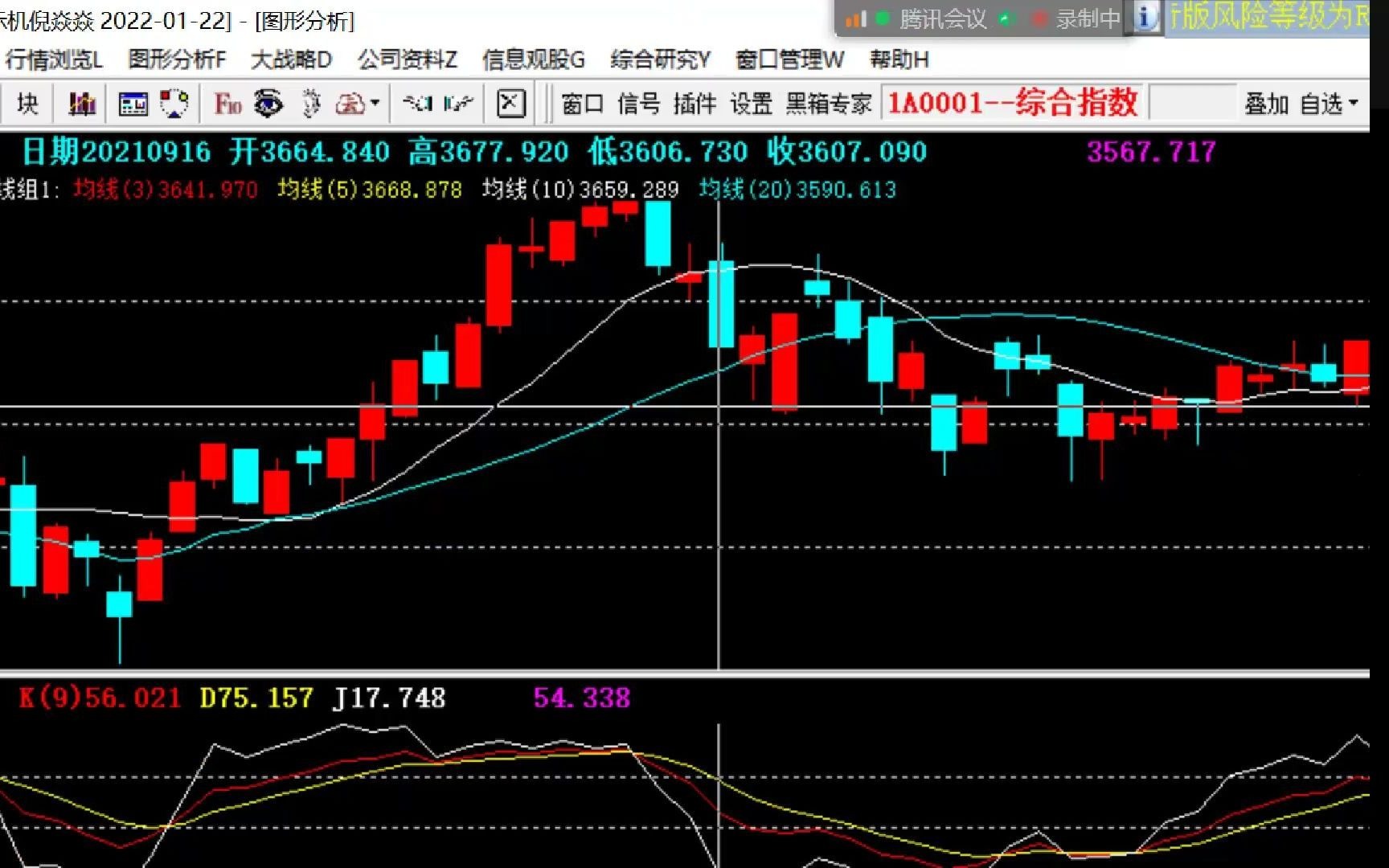Image resolution: width=1389 pixels, height=868 pixels.
Task: Open the 图形分析F menu
Action: click(177, 59)
